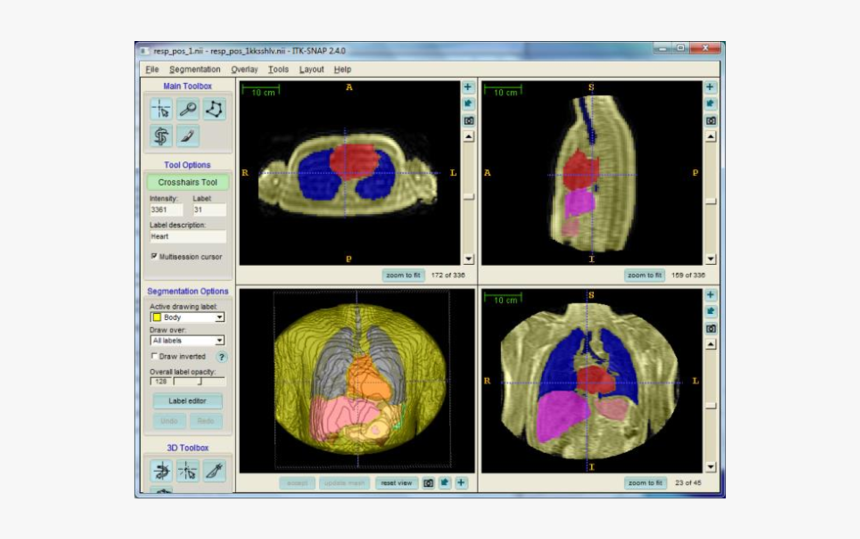
Task: Expand the 3D view with its plus icon
Action: click(x=461, y=483)
